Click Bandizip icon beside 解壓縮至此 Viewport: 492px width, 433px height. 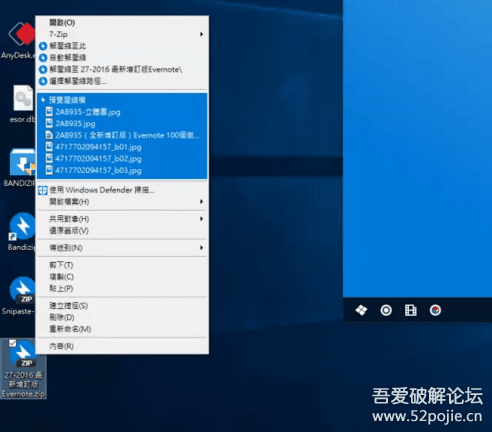[43, 46]
